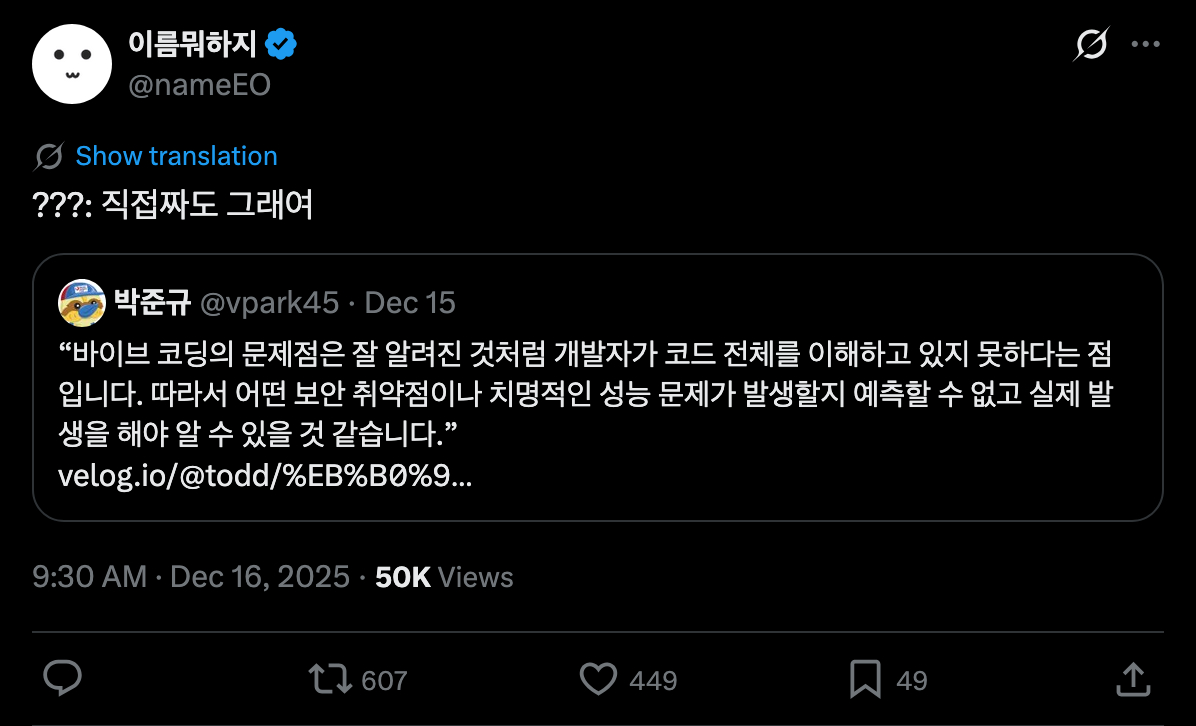Click the verified blue checkmark badge
The height and width of the screenshot is (726, 1196).
[281, 44]
